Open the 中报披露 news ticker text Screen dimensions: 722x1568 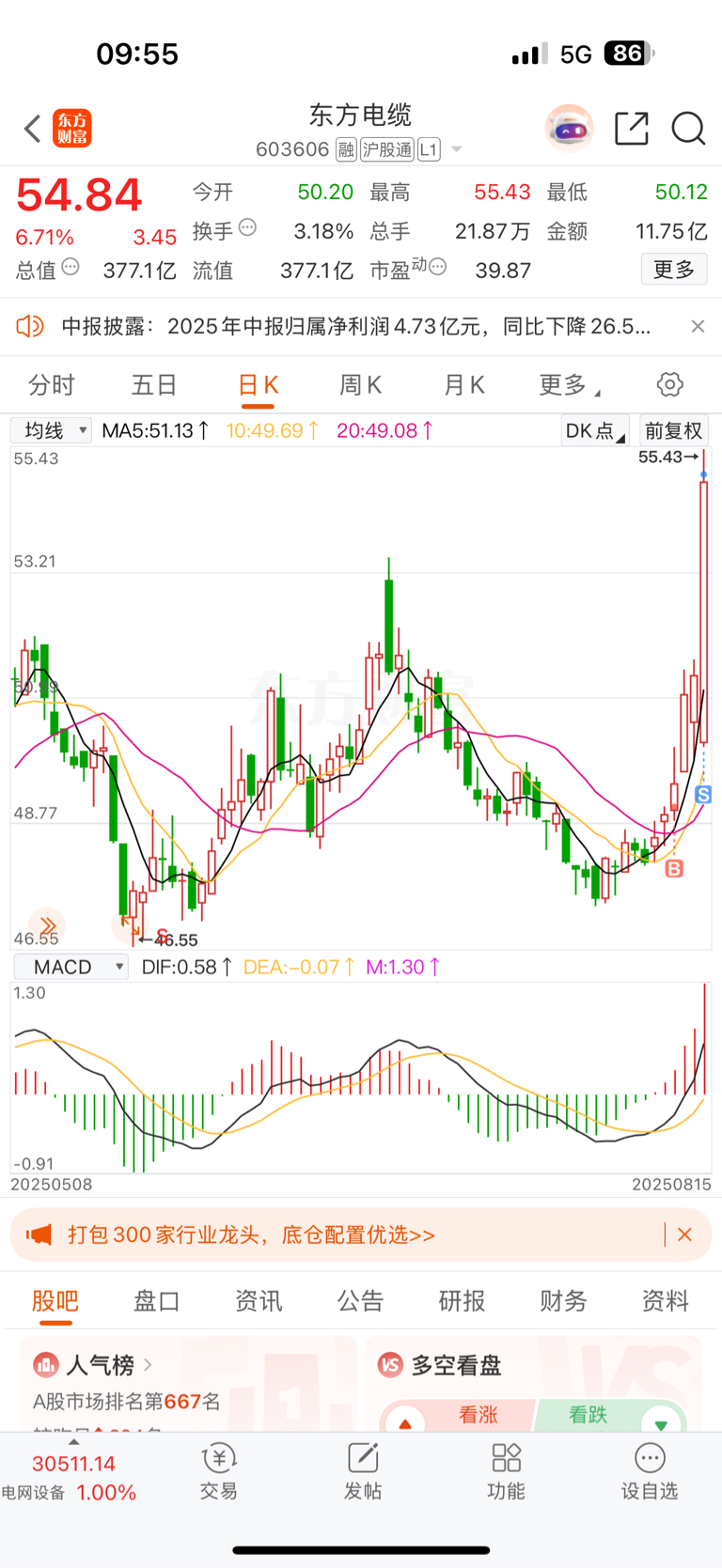tap(356, 326)
